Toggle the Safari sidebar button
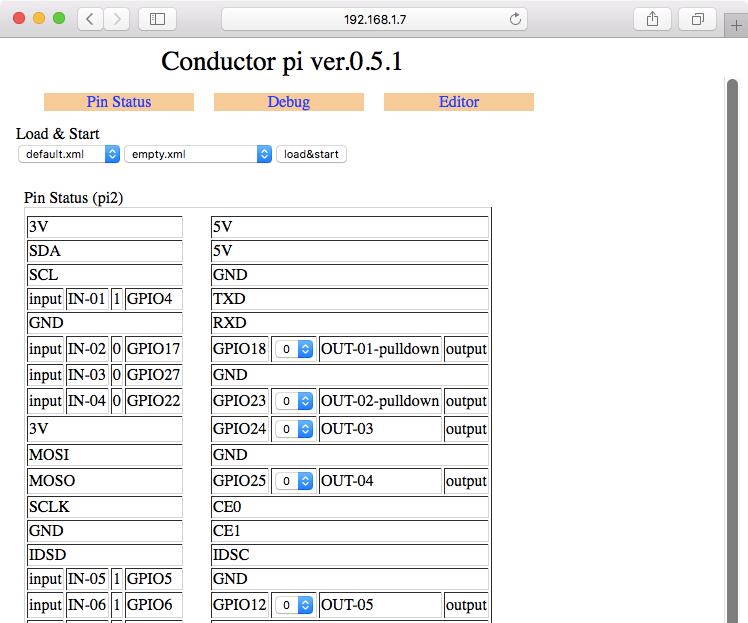Screen dimensions: 748x623 157,19
